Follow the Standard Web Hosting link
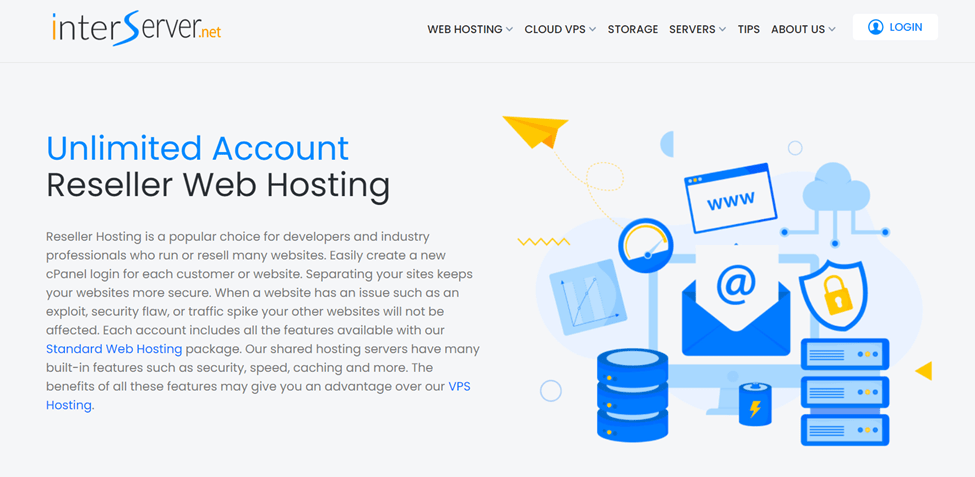This screenshot has width=975, height=477. pos(114,349)
